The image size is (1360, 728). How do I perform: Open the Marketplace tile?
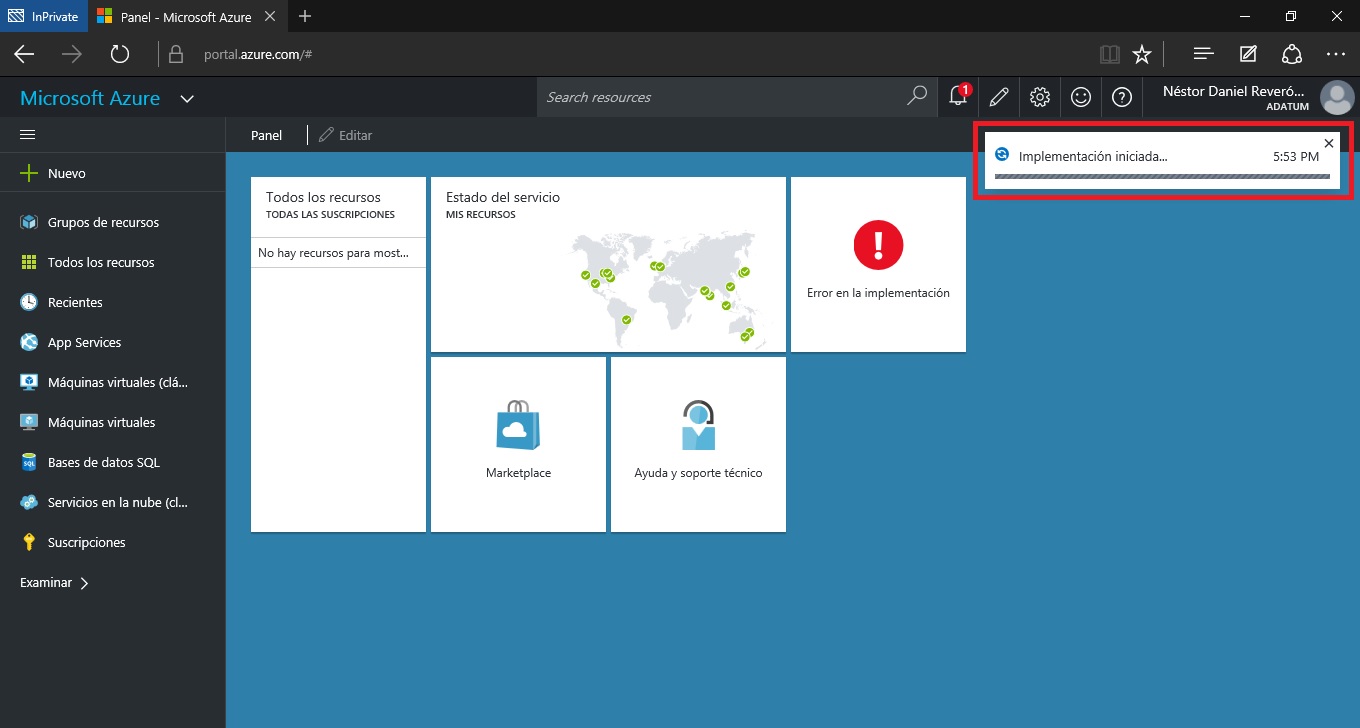click(518, 444)
